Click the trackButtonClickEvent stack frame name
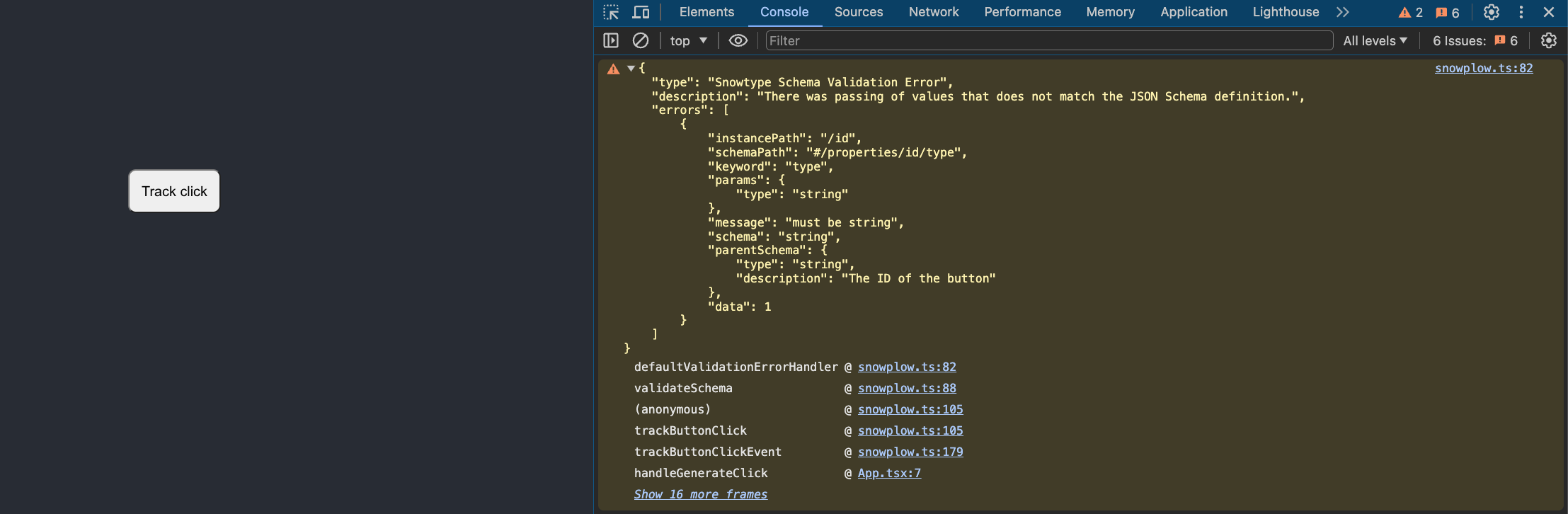This screenshot has height=514, width=1568. (708, 452)
